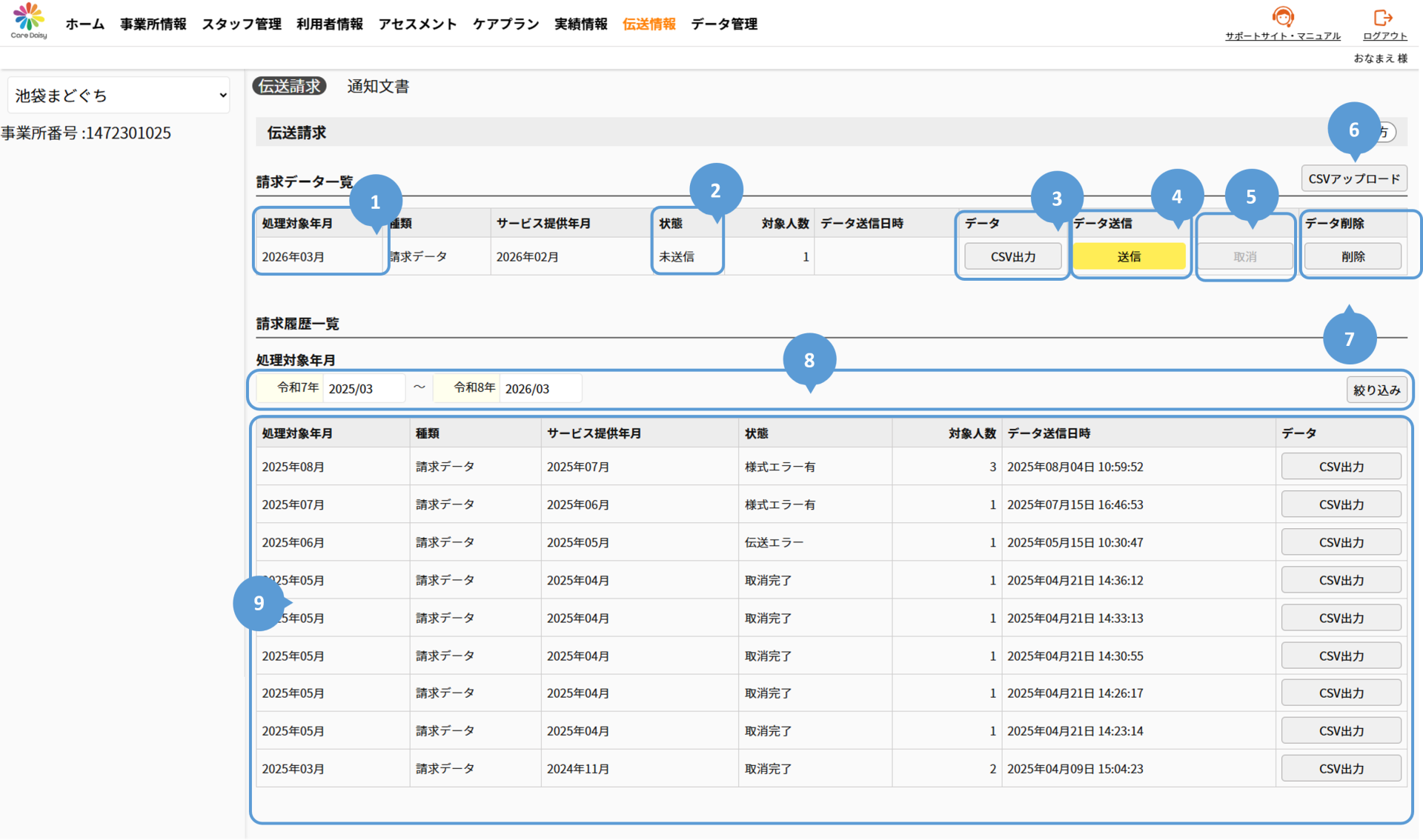Viewport: 1423px width, 840px height.
Task: Select the 伝送請求 tab
Action: click(289, 86)
